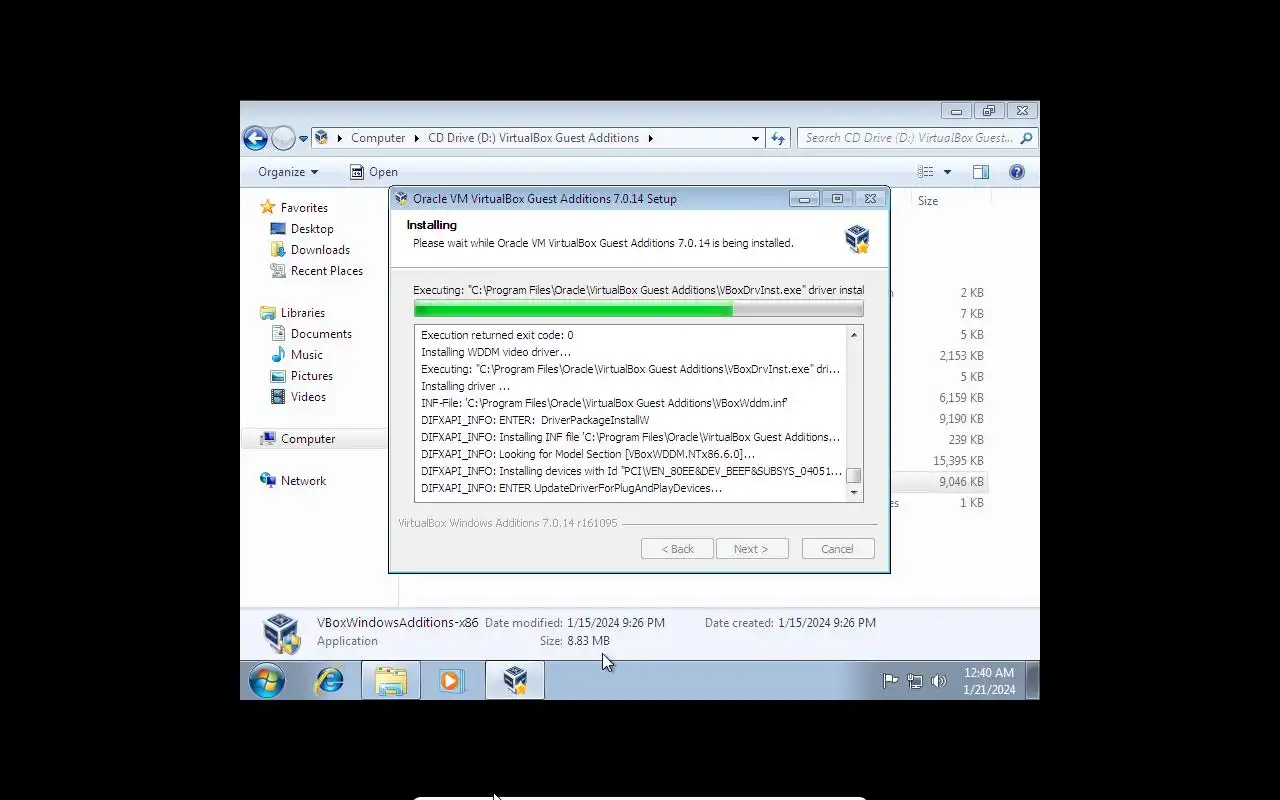Image resolution: width=1280 pixels, height=800 pixels.
Task: Click the Back button in Setup
Action: (x=677, y=549)
